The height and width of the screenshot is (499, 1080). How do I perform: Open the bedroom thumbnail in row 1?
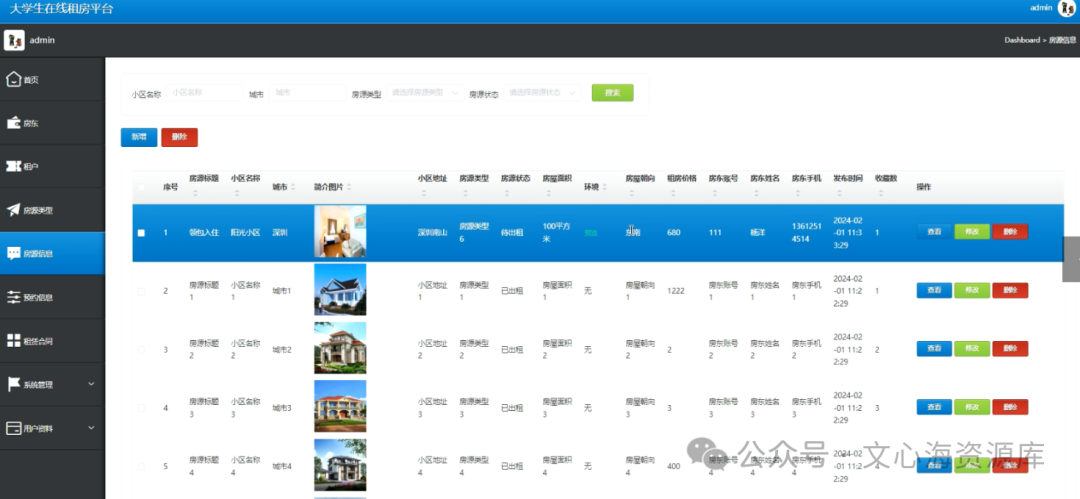[x=340, y=232]
